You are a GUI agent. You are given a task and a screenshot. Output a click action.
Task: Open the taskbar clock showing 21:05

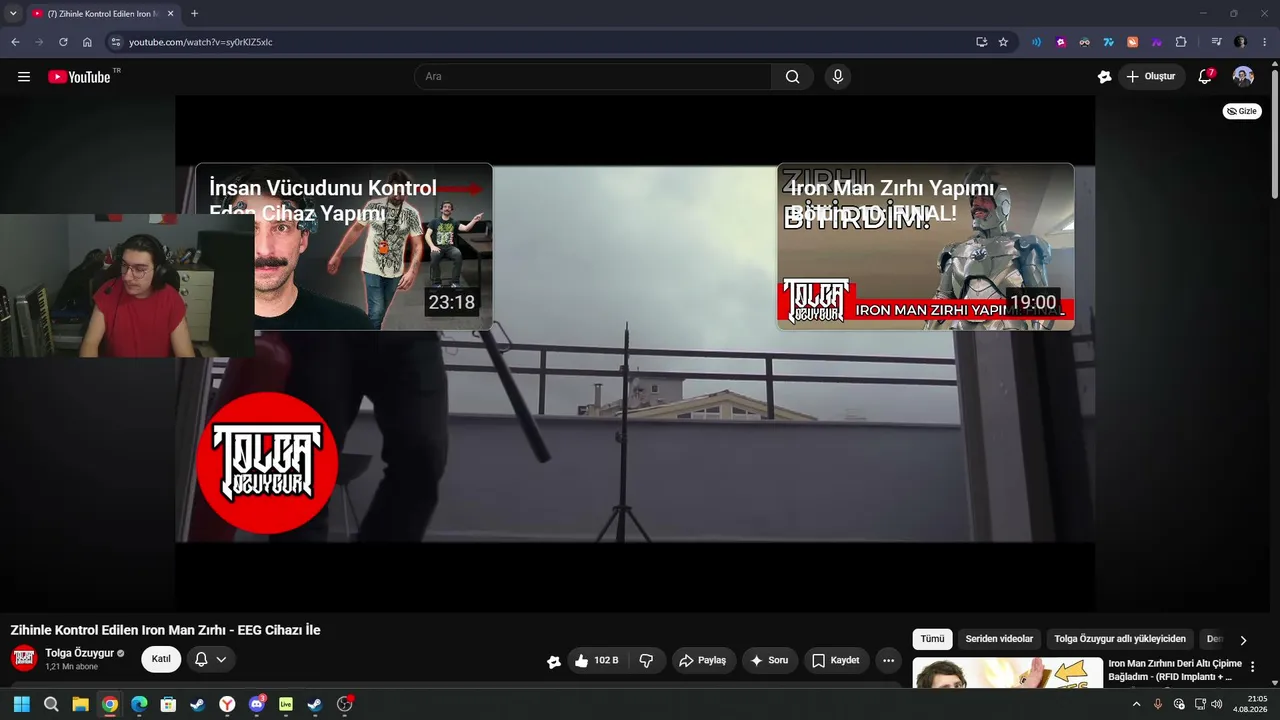click(x=1251, y=704)
